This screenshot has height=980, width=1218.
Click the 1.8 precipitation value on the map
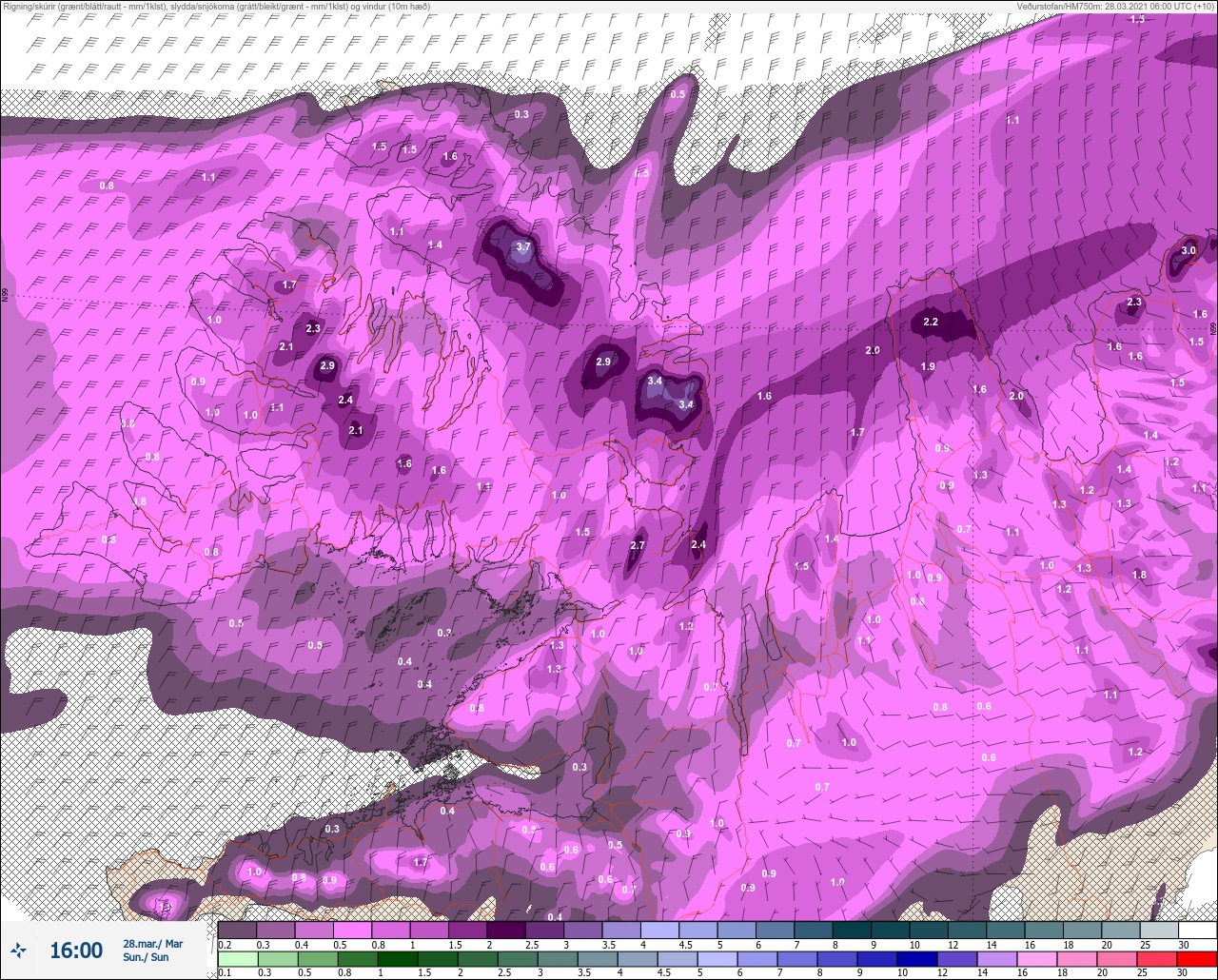[x=1140, y=575]
